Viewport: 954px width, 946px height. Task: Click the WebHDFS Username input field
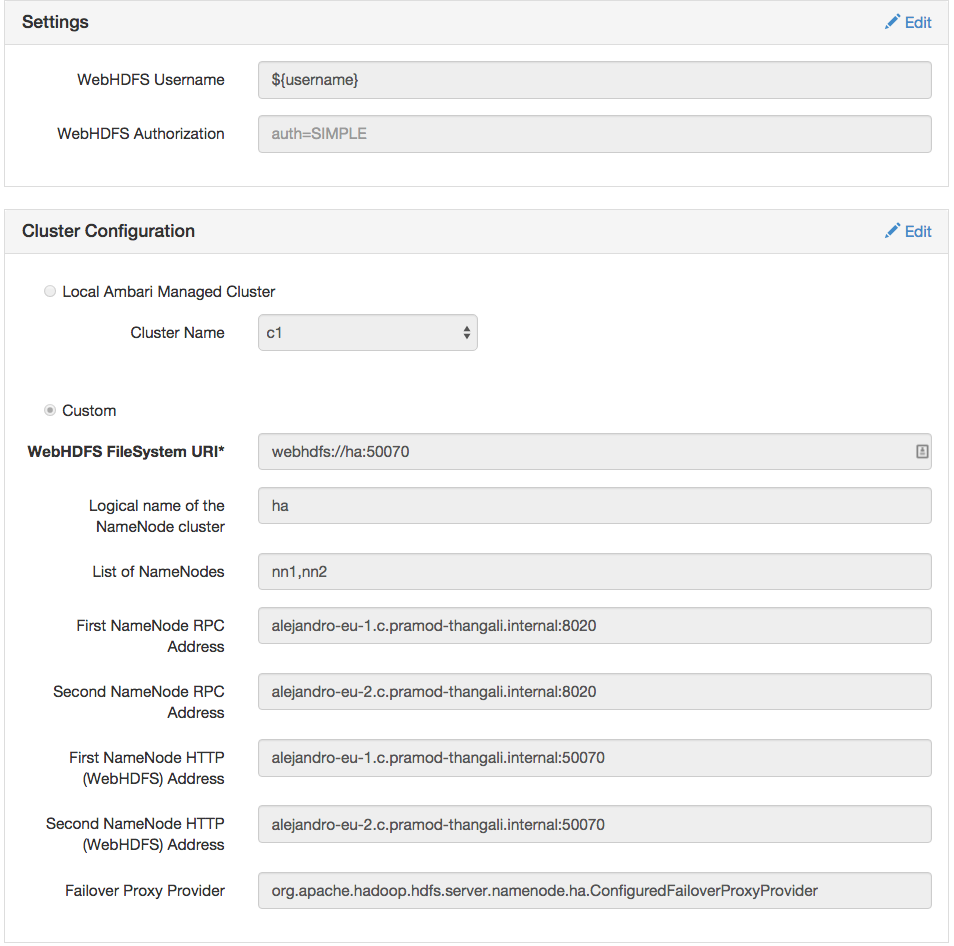tap(594, 79)
